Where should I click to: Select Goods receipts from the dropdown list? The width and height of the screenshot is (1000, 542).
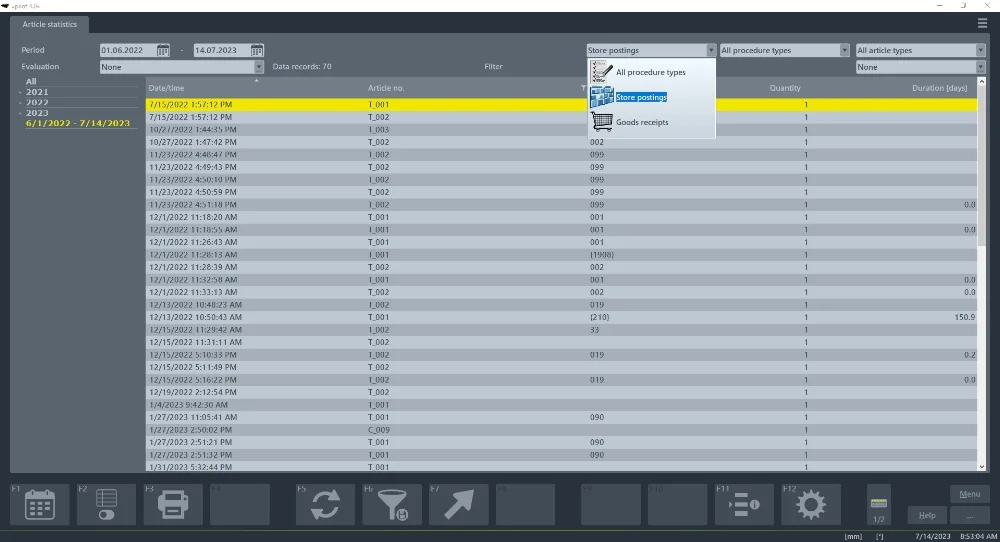point(642,122)
